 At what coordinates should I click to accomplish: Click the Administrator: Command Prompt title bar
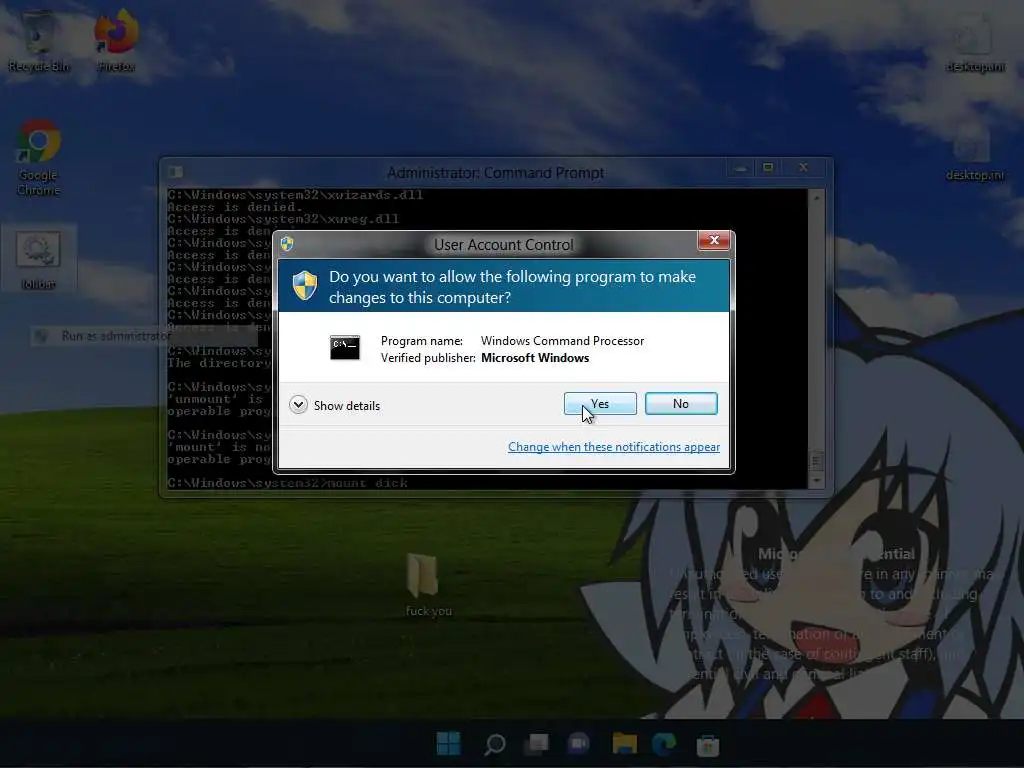496,172
